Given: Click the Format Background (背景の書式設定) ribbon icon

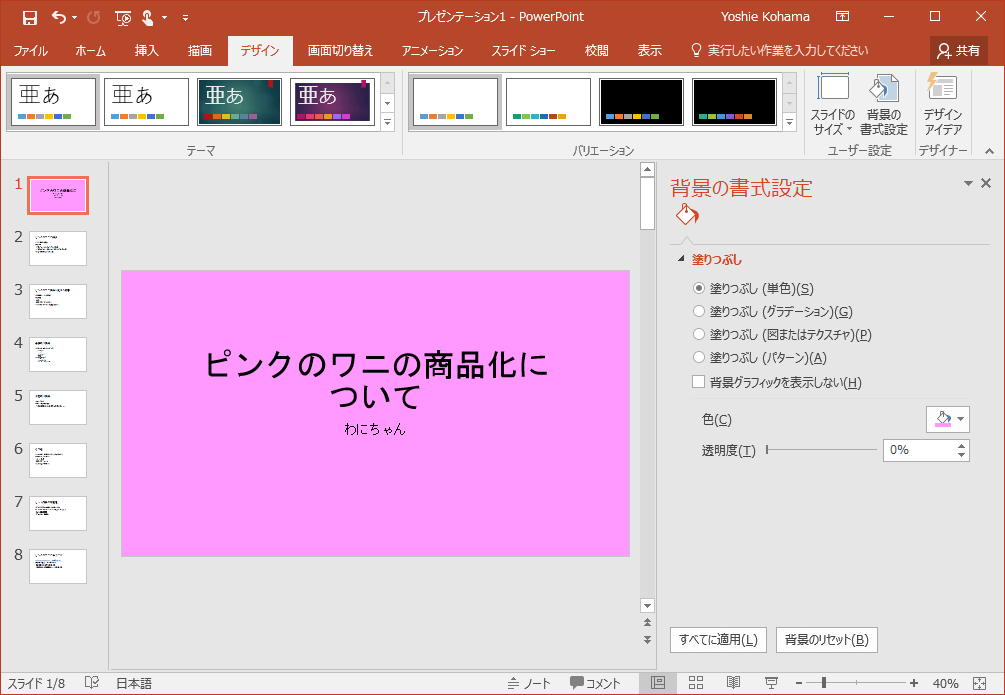Looking at the screenshot, I should [x=883, y=104].
